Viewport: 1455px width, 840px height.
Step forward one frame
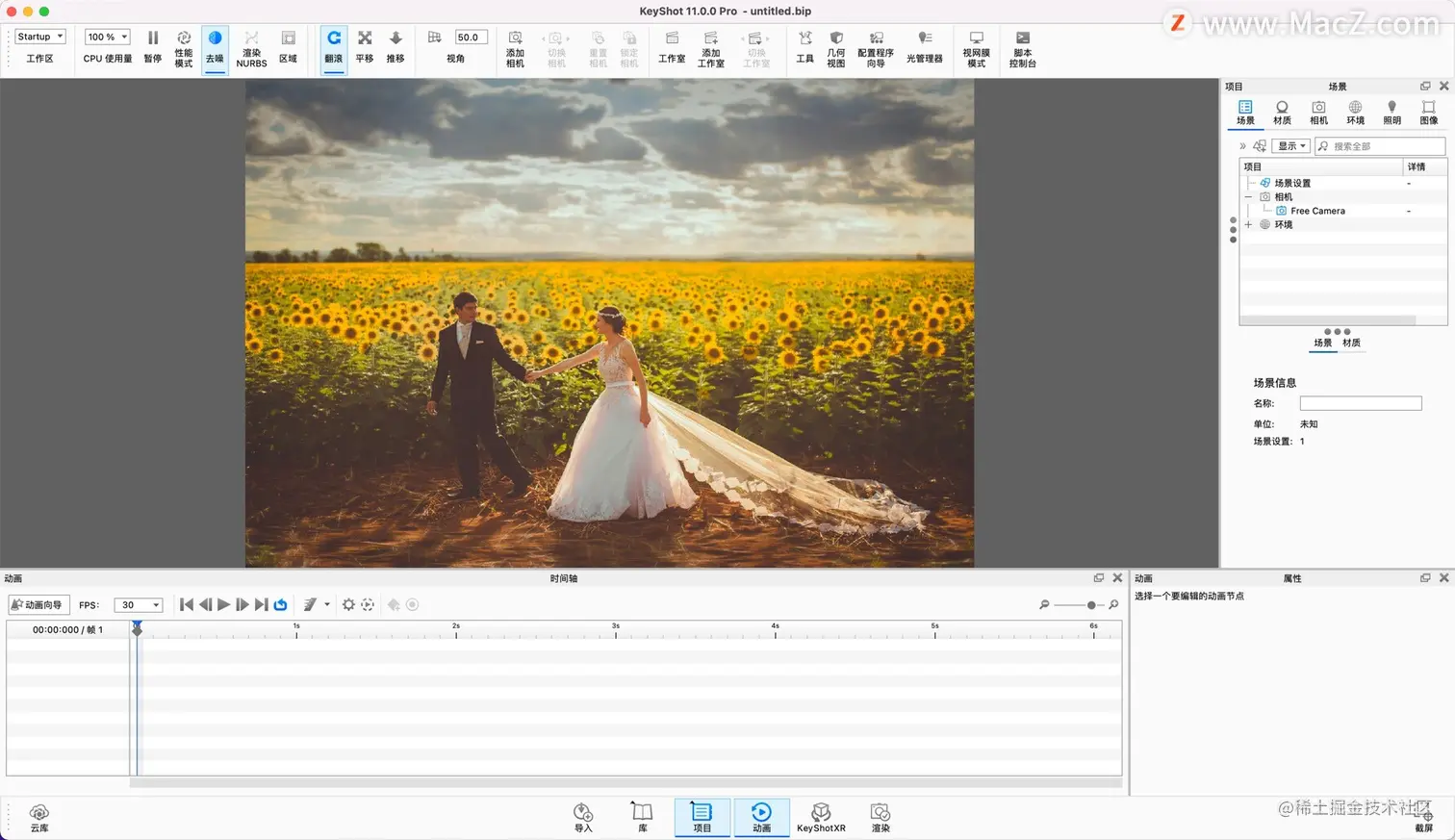[242, 605]
